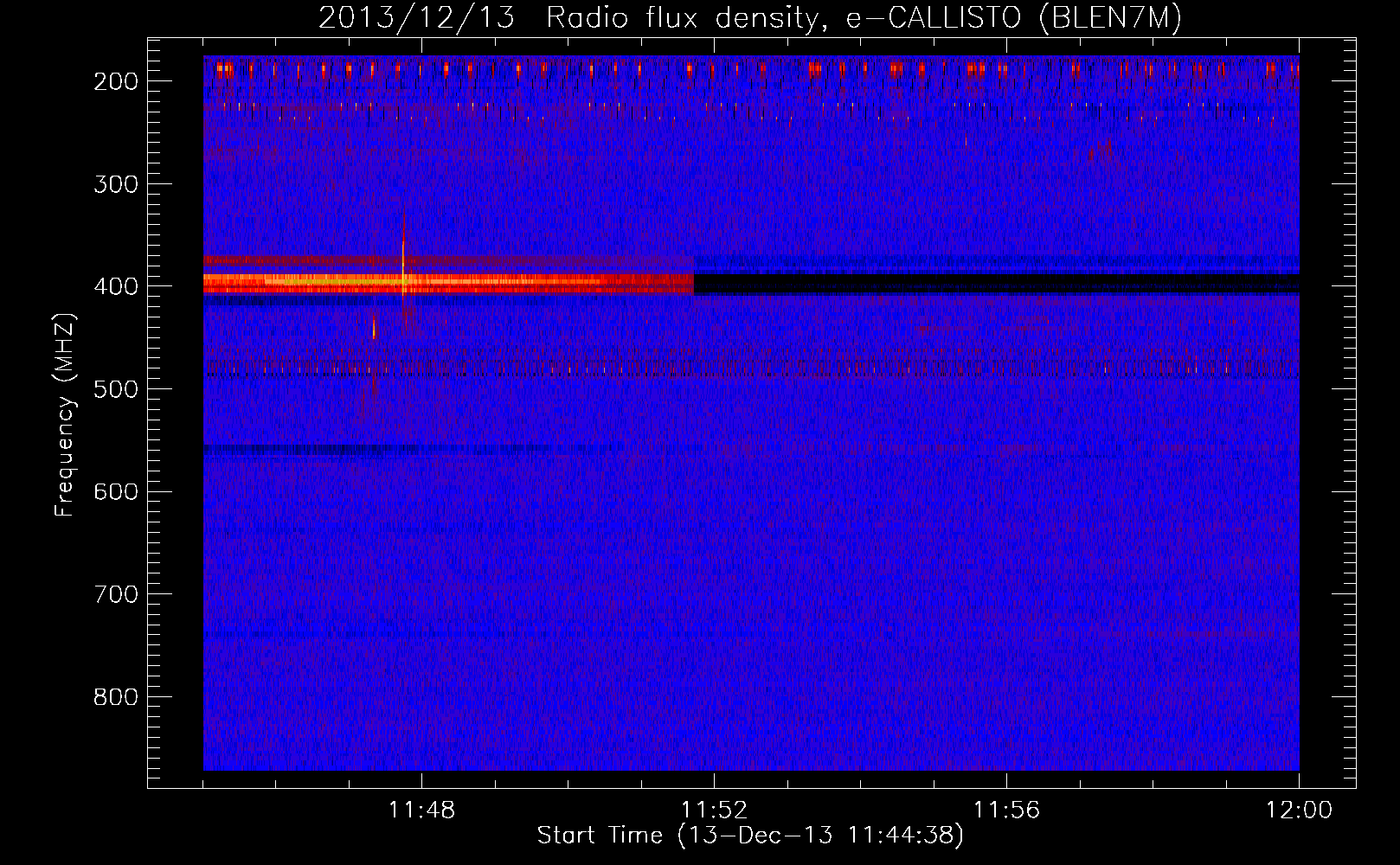Image resolution: width=1400 pixels, height=865 pixels.
Task: Click the 11:56 time tick label
Action: (x=1006, y=810)
